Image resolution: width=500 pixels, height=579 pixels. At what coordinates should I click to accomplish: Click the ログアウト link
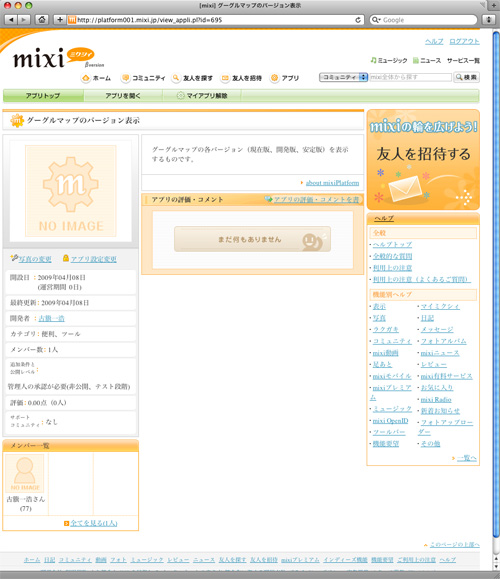point(464,41)
